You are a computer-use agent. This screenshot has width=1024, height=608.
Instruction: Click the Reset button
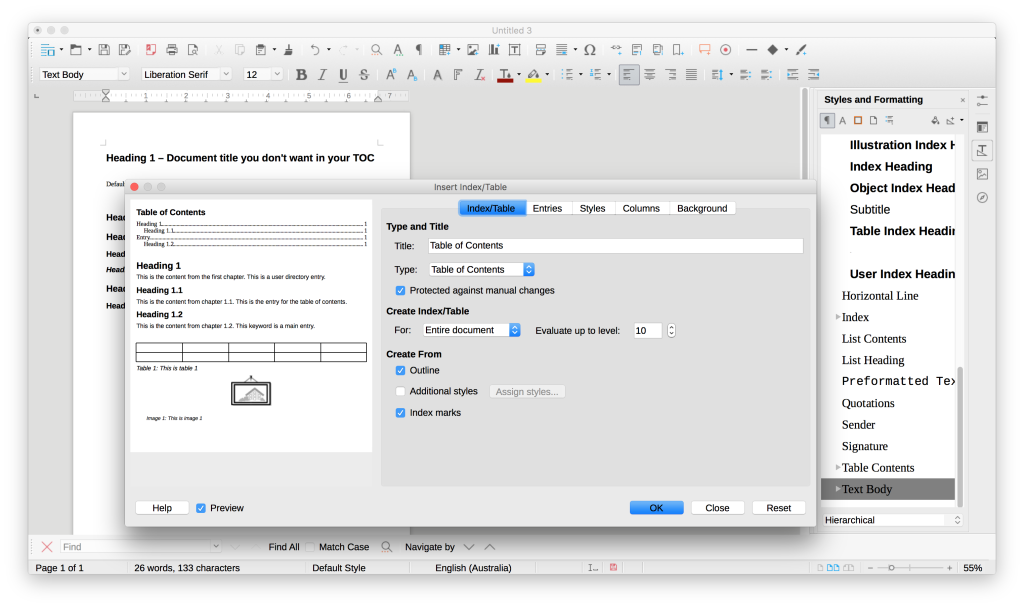tap(778, 507)
